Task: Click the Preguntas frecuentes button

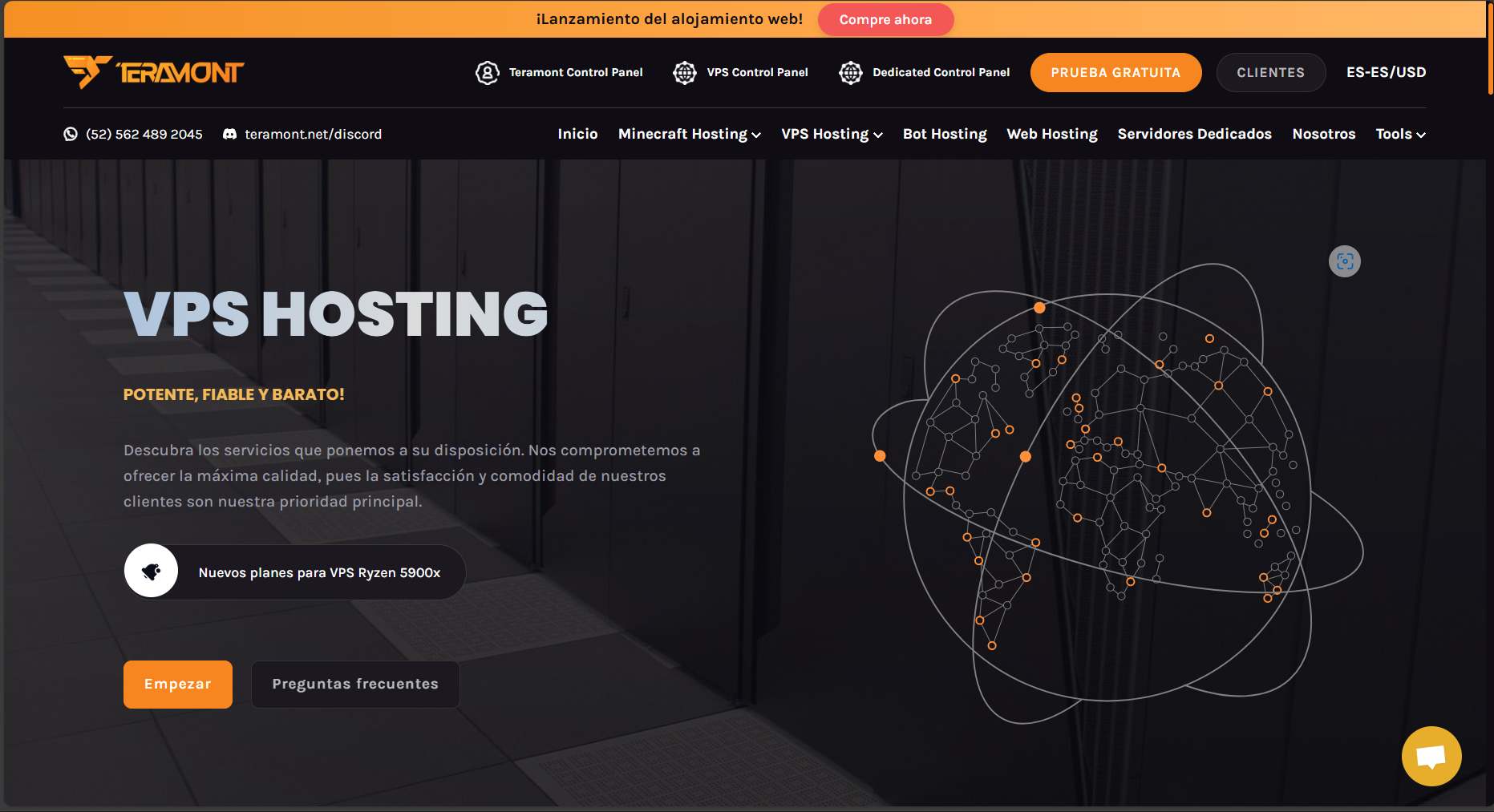Action: point(355,684)
